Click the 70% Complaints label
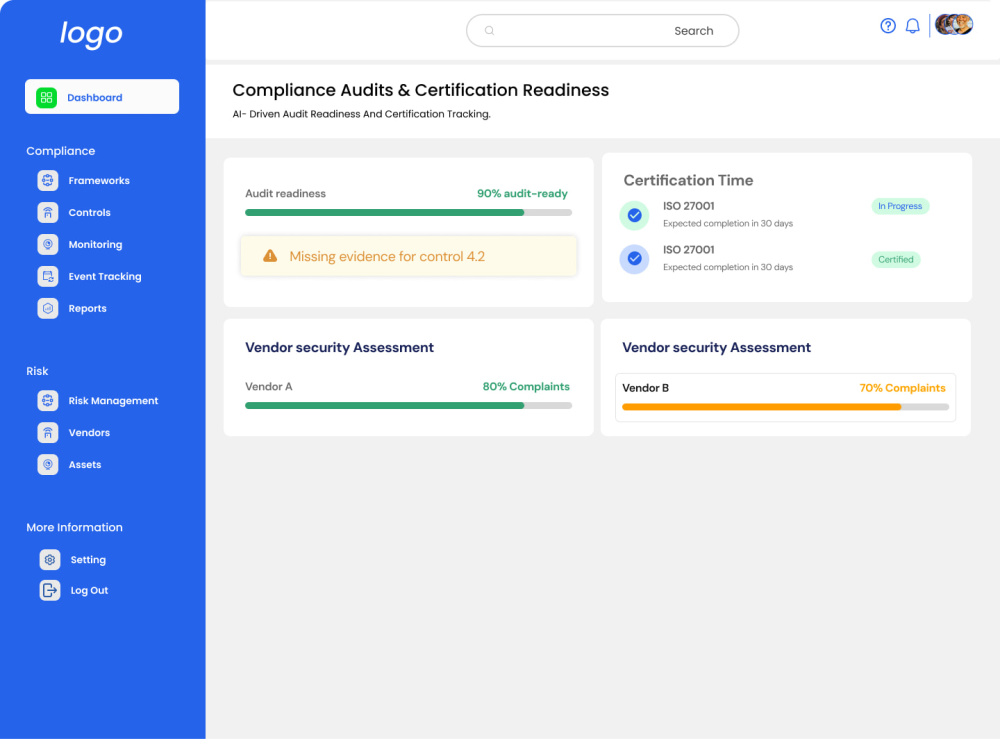This screenshot has height=750, width=1000. (902, 388)
